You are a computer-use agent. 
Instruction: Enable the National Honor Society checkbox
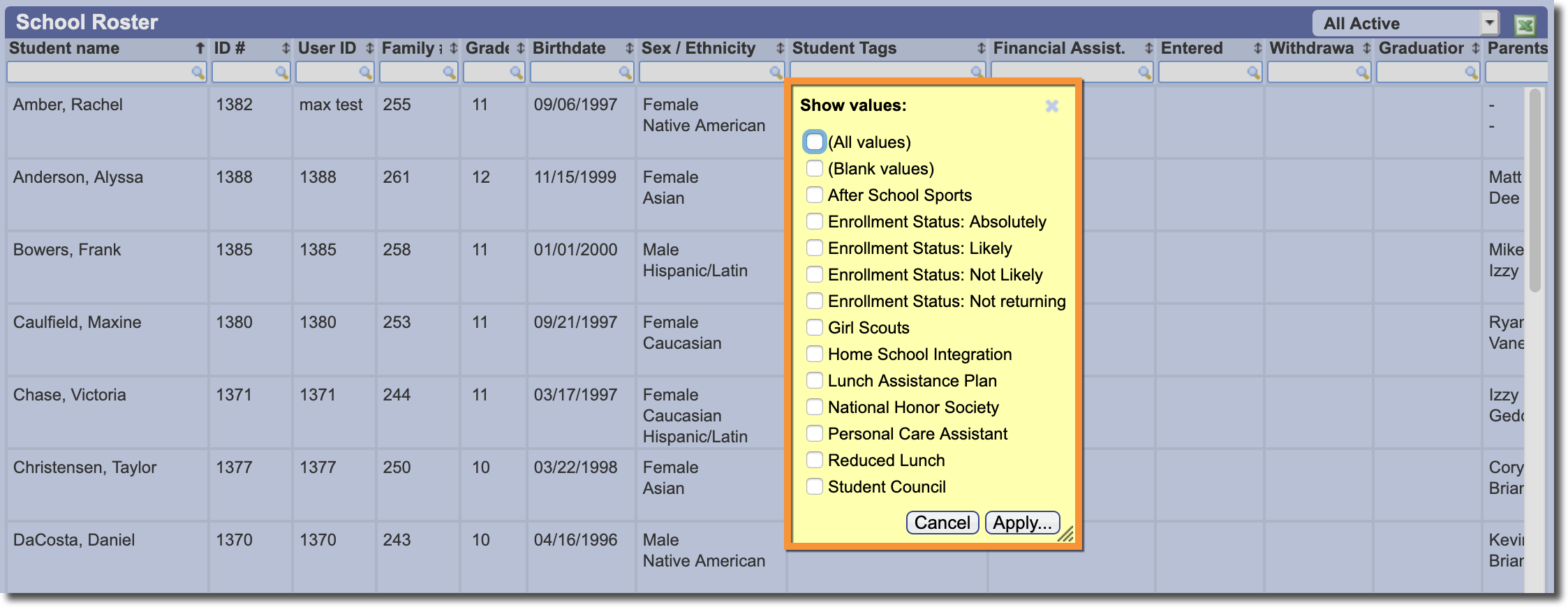814,407
